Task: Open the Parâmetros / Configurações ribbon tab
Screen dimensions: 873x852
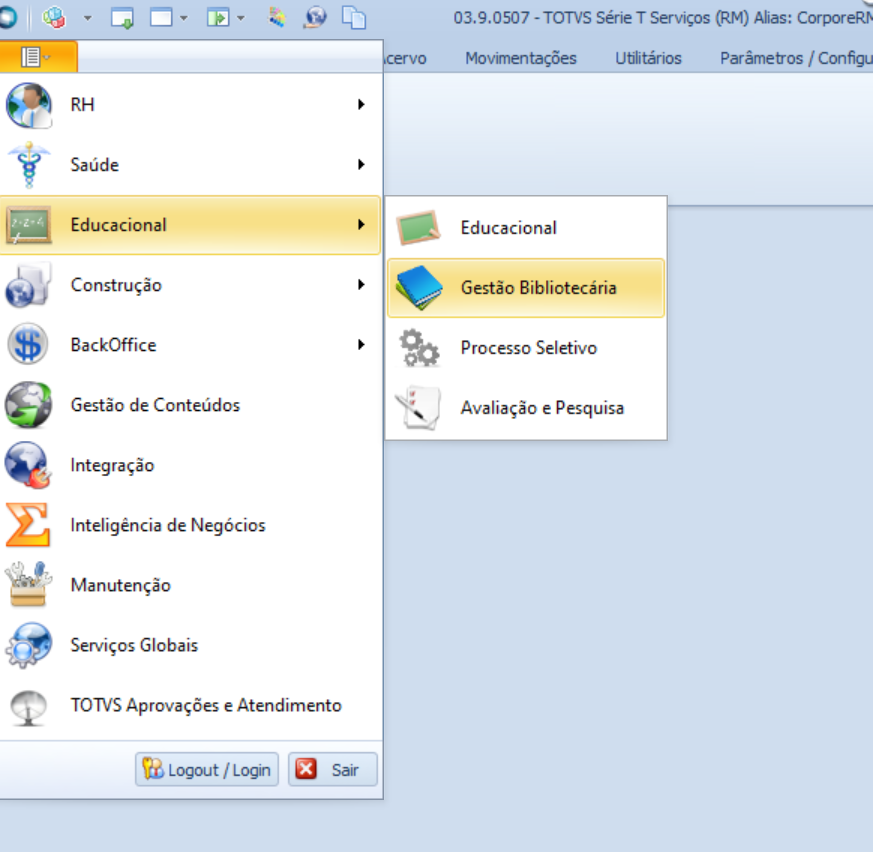Action: [796, 58]
